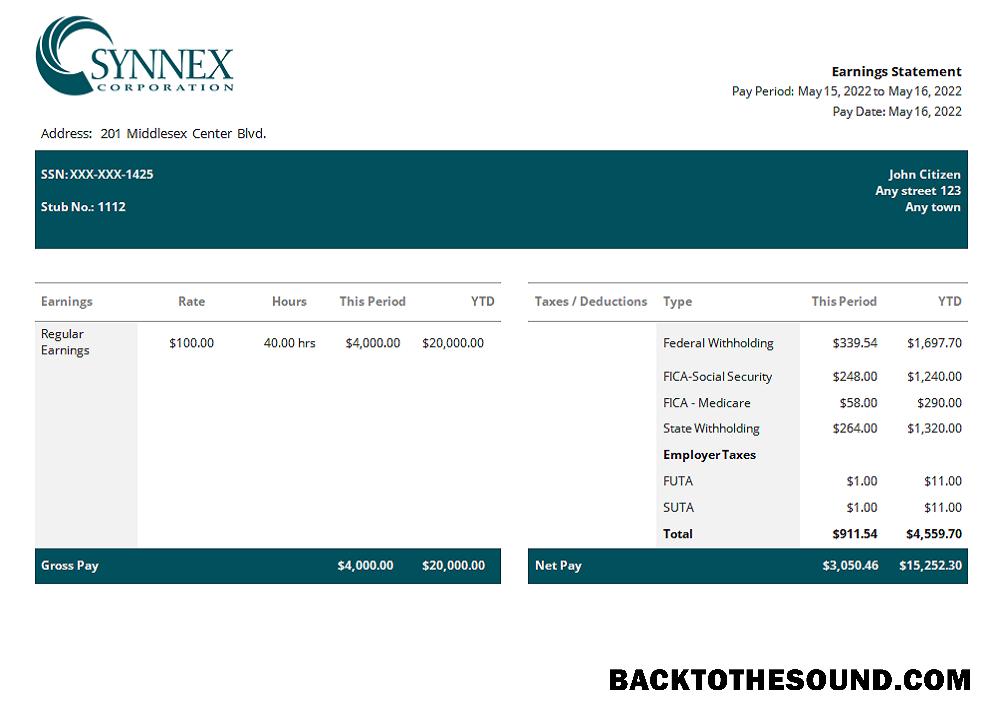This screenshot has width=1000, height=720.
Task: Select the SSN 'XXX-XXX-1425' text
Action: pos(112,174)
